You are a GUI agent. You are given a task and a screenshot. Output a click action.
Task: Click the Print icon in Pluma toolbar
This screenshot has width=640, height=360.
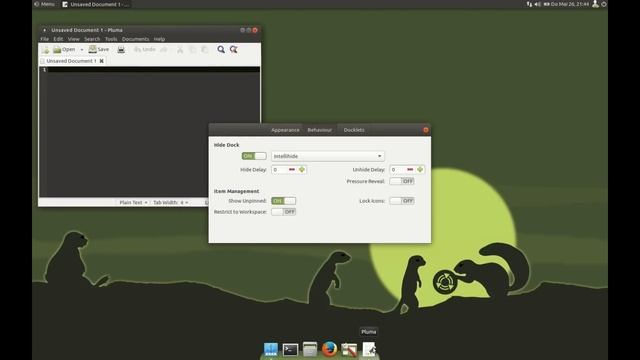(121, 49)
